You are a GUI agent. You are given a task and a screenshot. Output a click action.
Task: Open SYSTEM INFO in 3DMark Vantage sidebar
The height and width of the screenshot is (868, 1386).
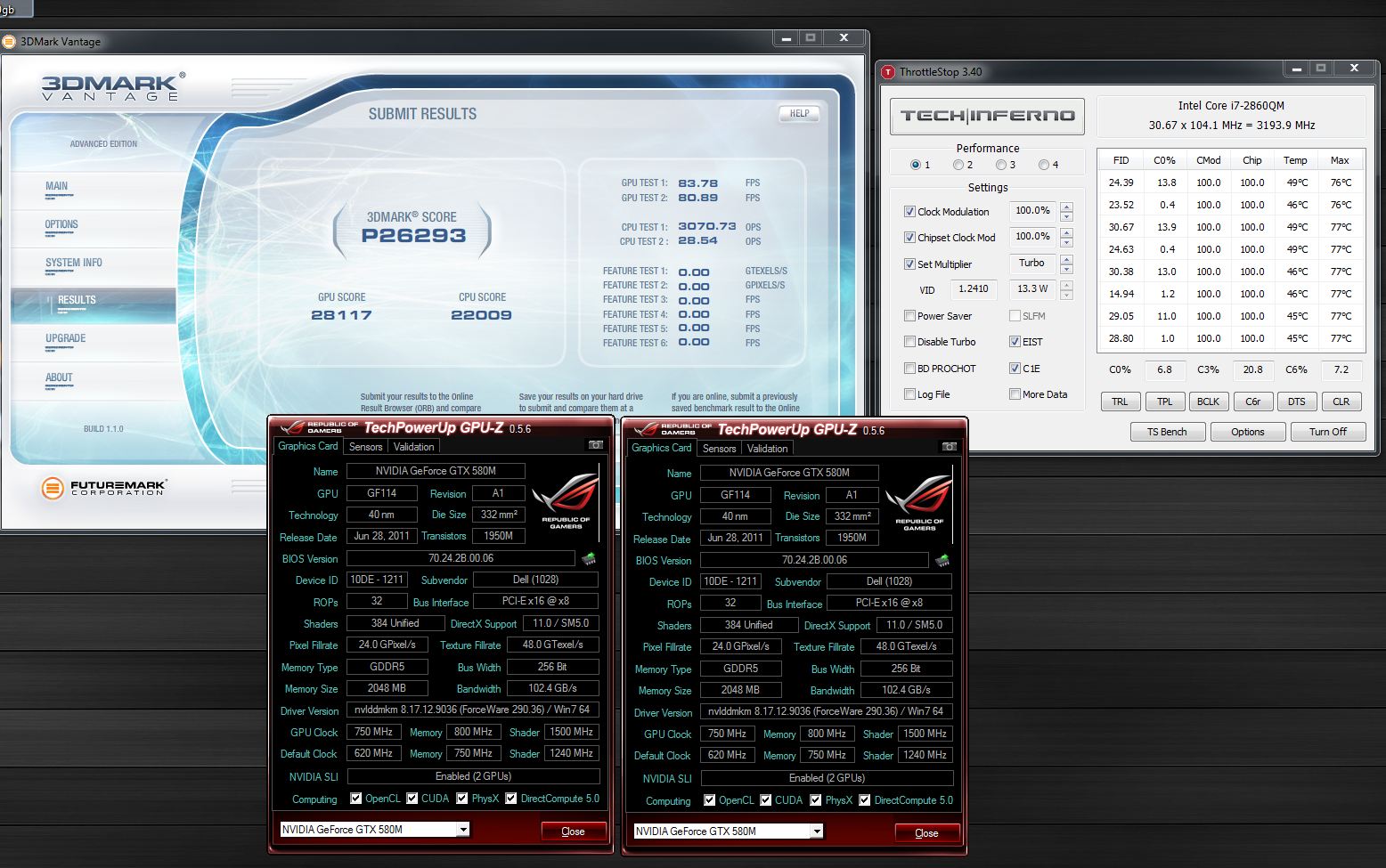tap(74, 264)
